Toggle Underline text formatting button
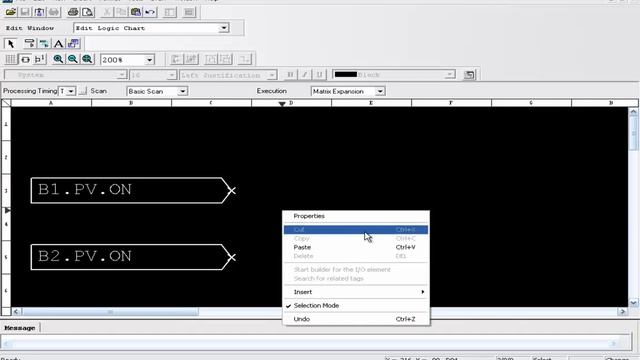640x360 pixels. (x=320, y=75)
